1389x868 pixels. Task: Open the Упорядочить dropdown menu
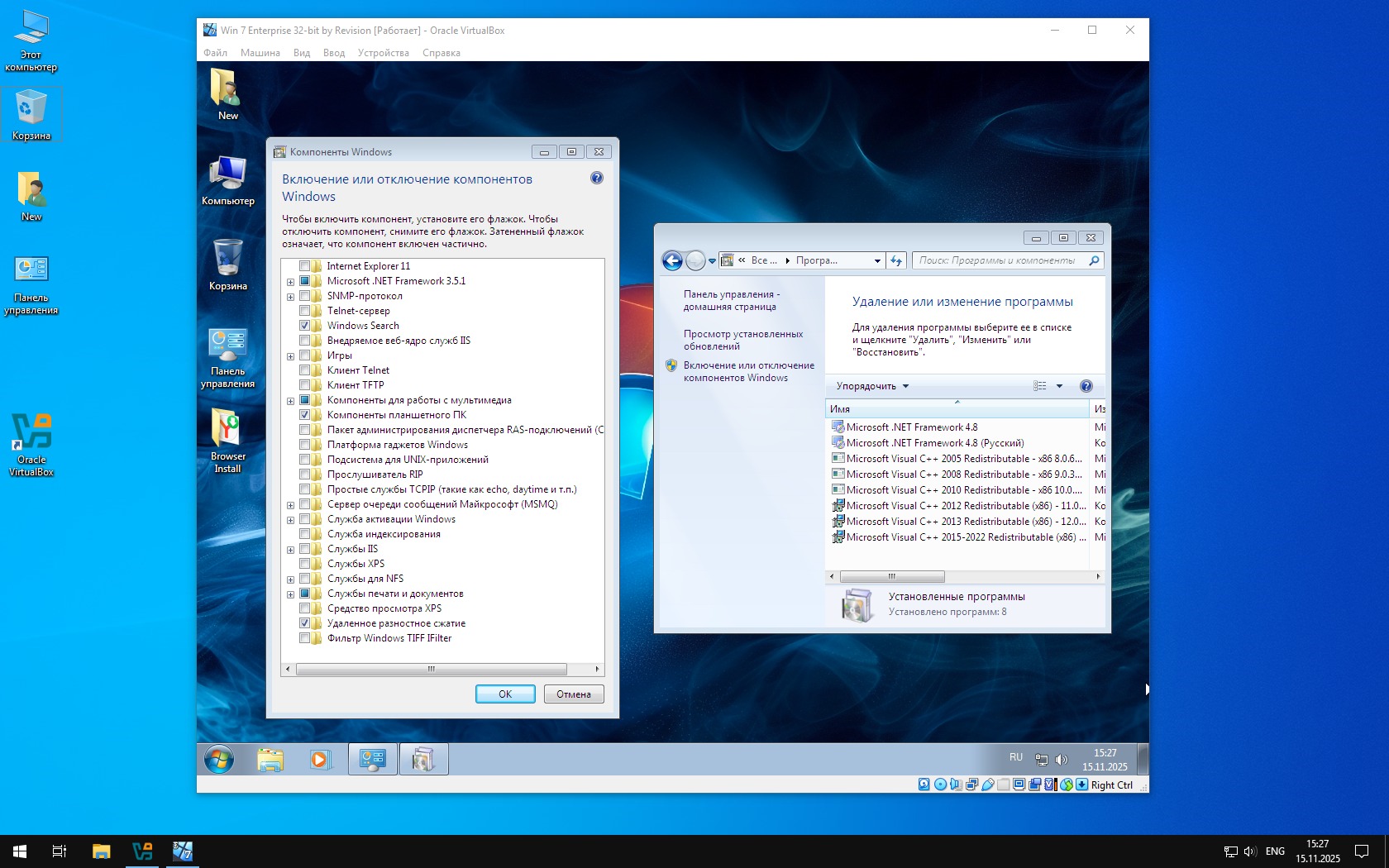click(871, 386)
